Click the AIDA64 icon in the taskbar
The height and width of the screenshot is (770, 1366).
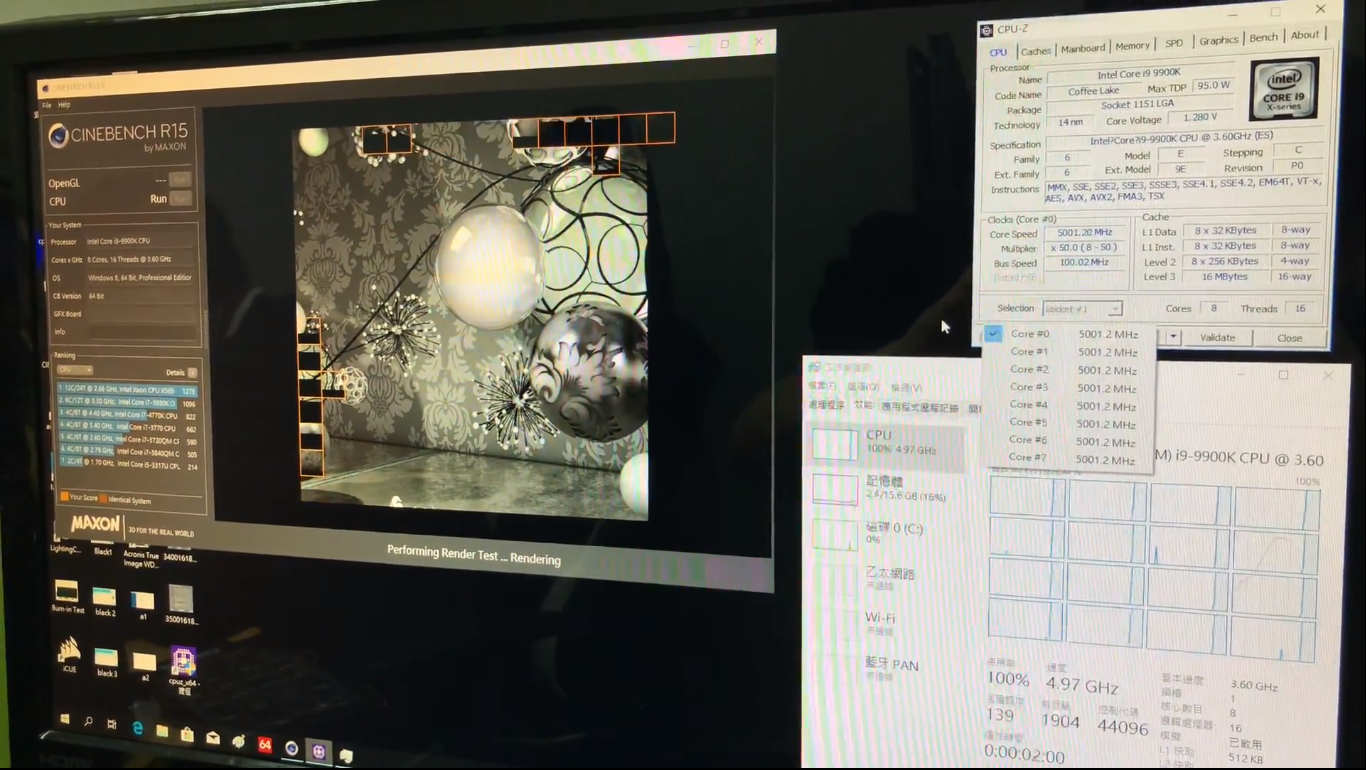[x=265, y=745]
